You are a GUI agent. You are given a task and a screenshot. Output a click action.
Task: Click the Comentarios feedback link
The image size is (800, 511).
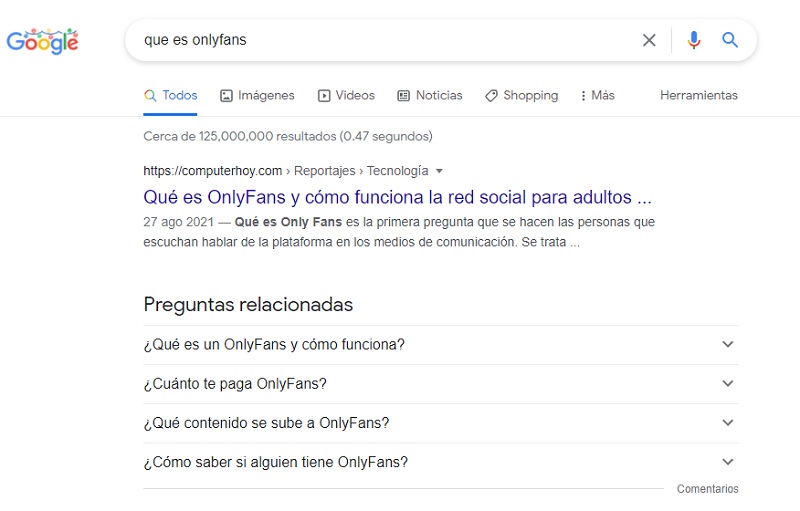tap(707, 489)
